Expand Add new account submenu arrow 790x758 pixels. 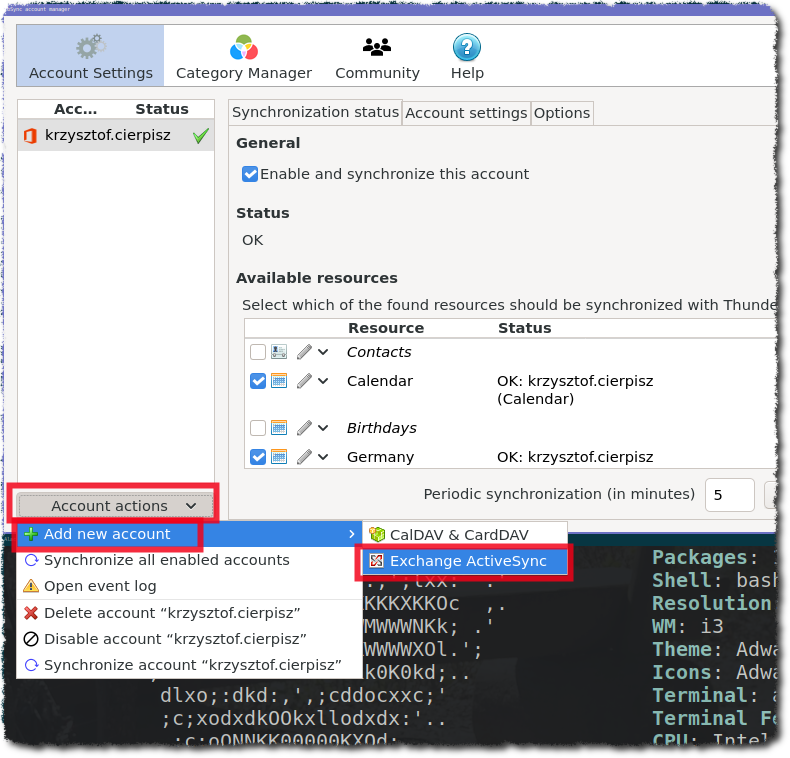coord(352,534)
